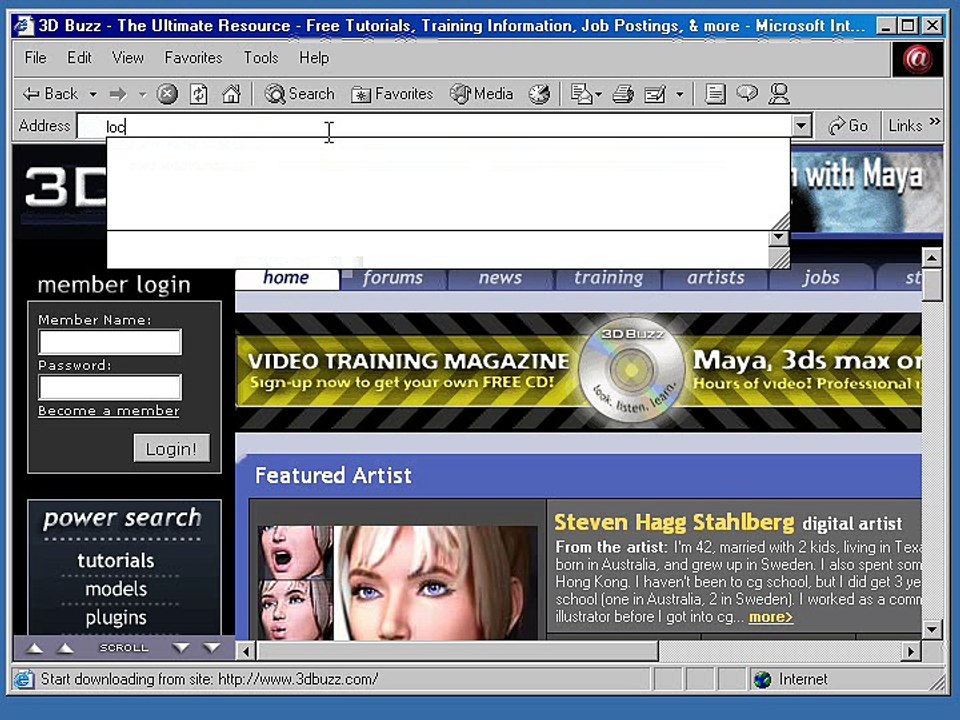Click the status bar page icon
This screenshot has height=720, width=960.
pyautogui.click(x=24, y=679)
